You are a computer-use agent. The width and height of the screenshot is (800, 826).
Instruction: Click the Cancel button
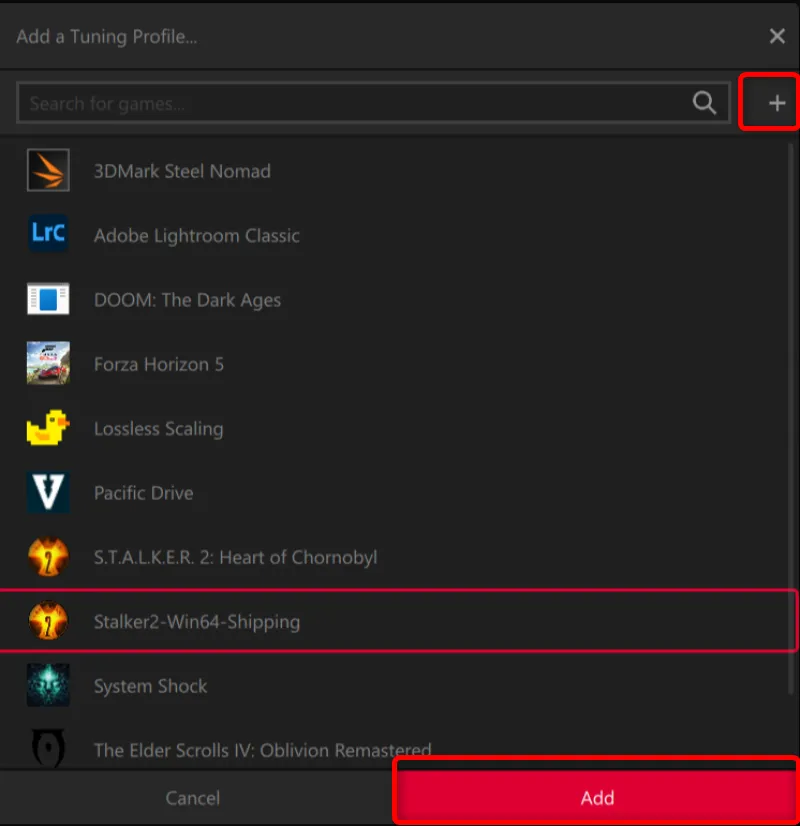click(192, 798)
